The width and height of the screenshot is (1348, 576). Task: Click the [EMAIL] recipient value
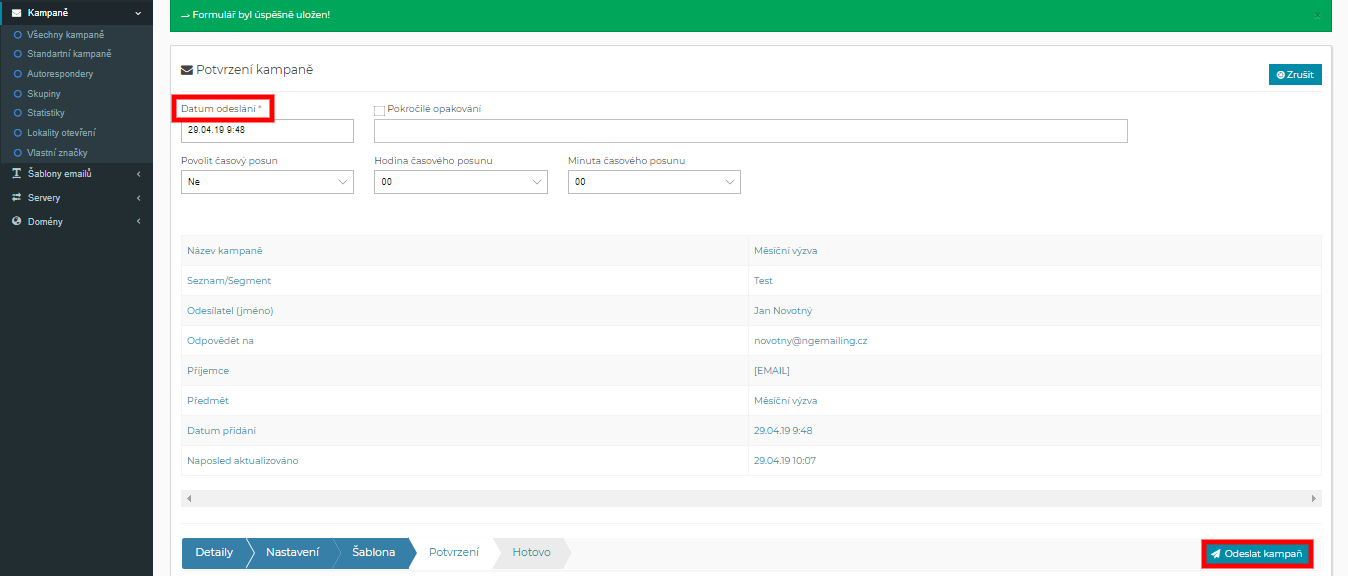coord(772,371)
